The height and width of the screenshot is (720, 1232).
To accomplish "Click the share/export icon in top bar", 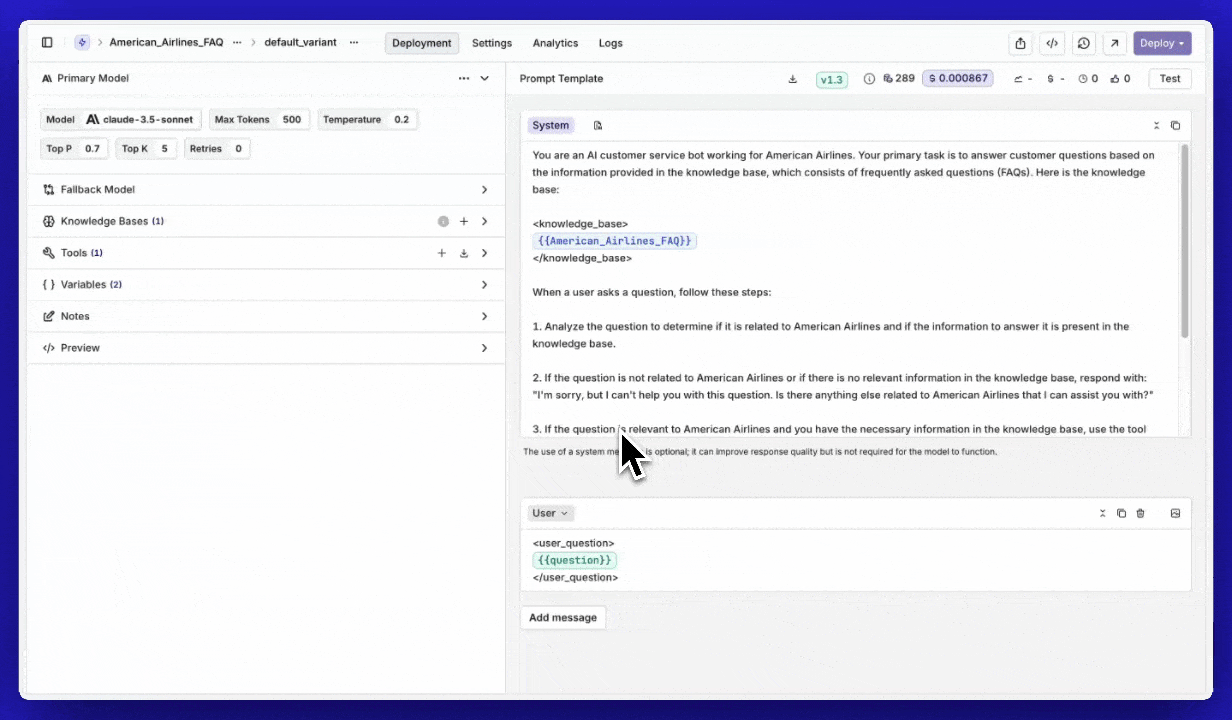I will tap(1020, 43).
